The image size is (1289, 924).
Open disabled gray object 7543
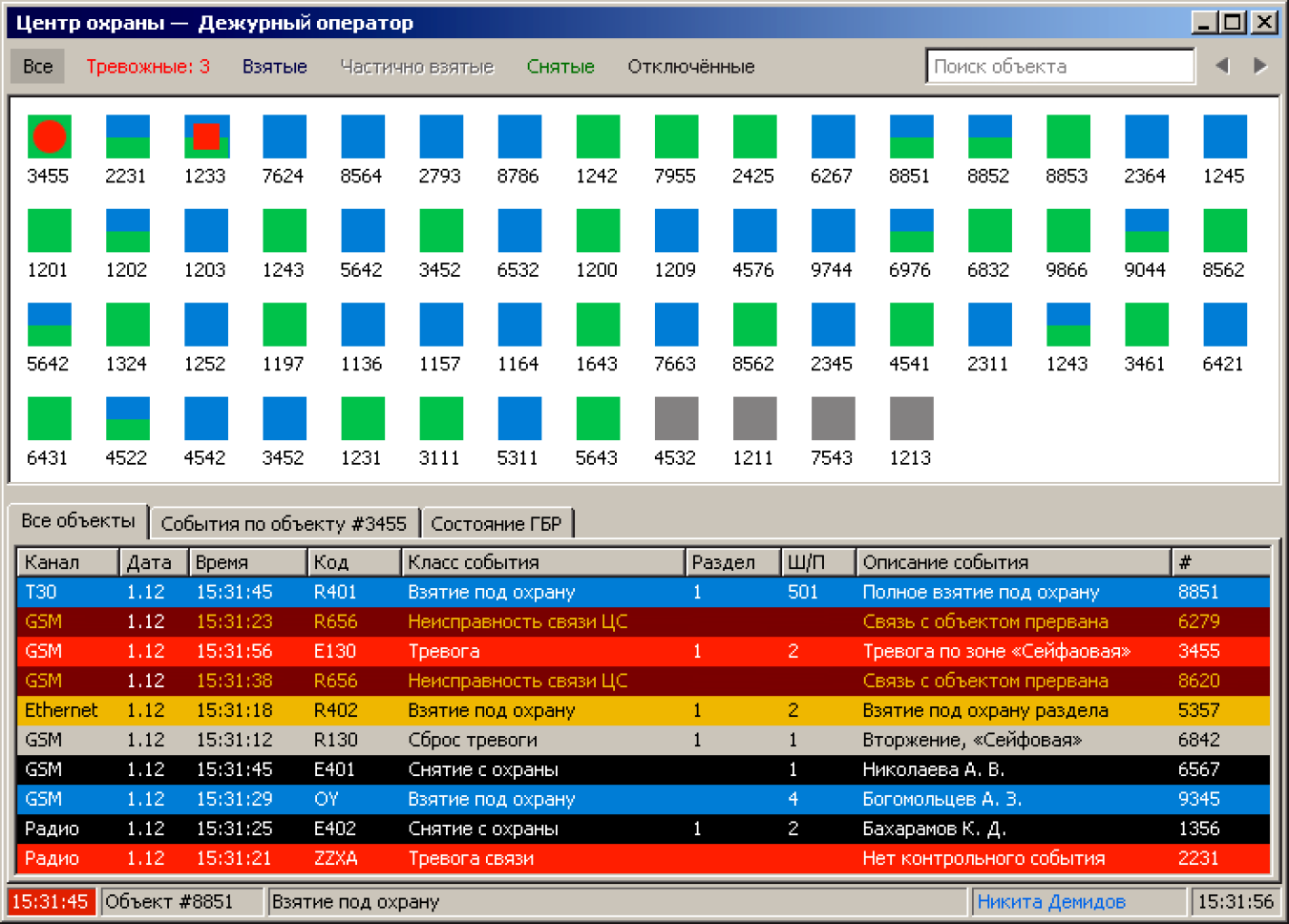[833, 418]
